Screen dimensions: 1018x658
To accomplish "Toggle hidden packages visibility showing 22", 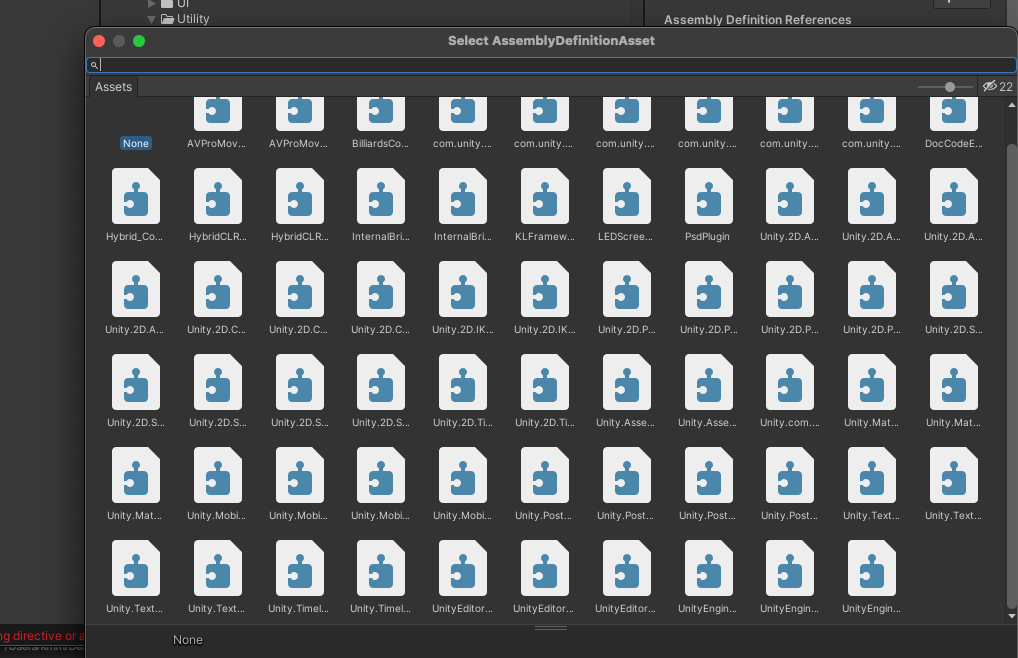I will [x=997, y=86].
